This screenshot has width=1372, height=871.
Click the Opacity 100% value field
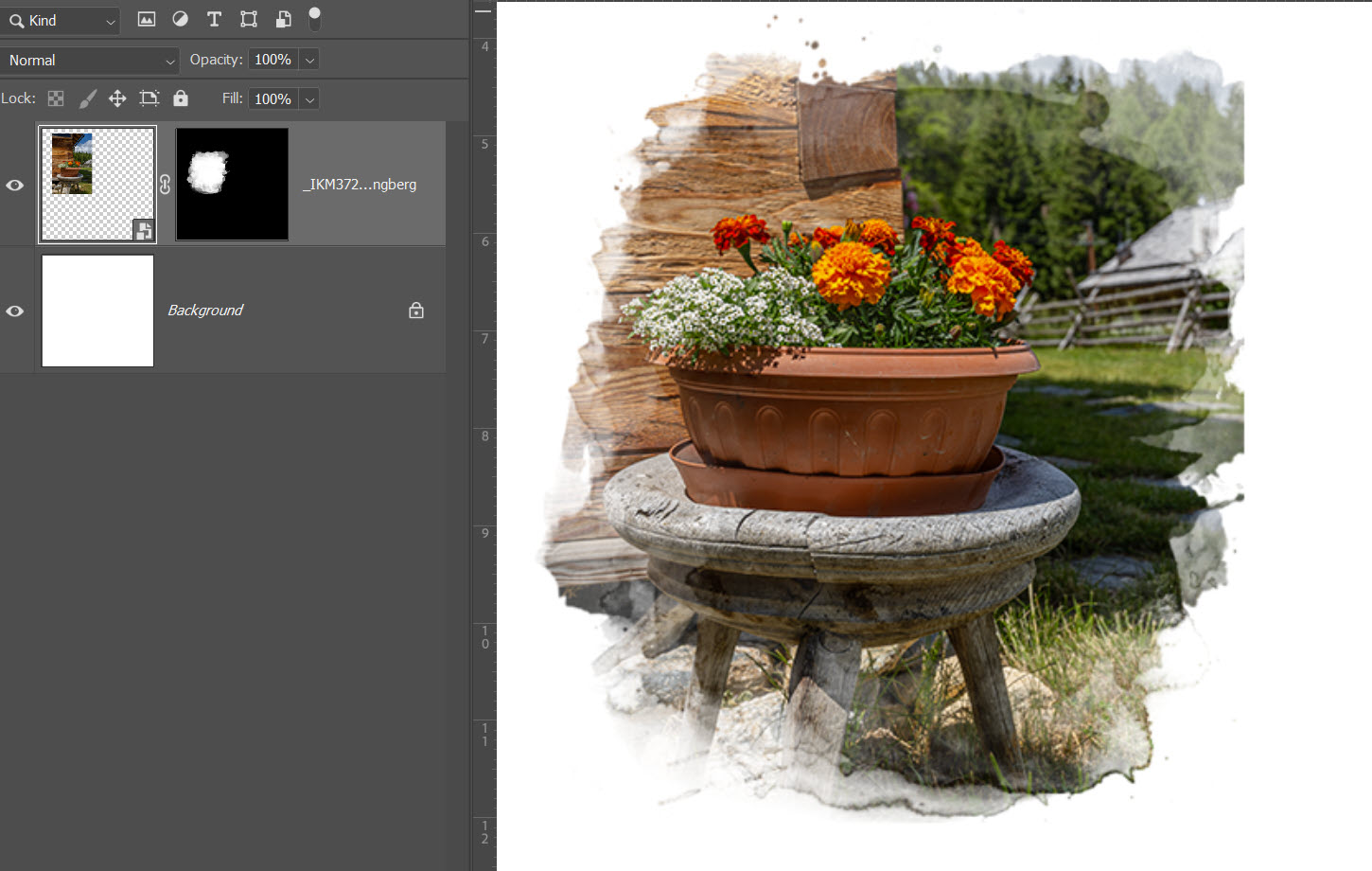click(273, 60)
